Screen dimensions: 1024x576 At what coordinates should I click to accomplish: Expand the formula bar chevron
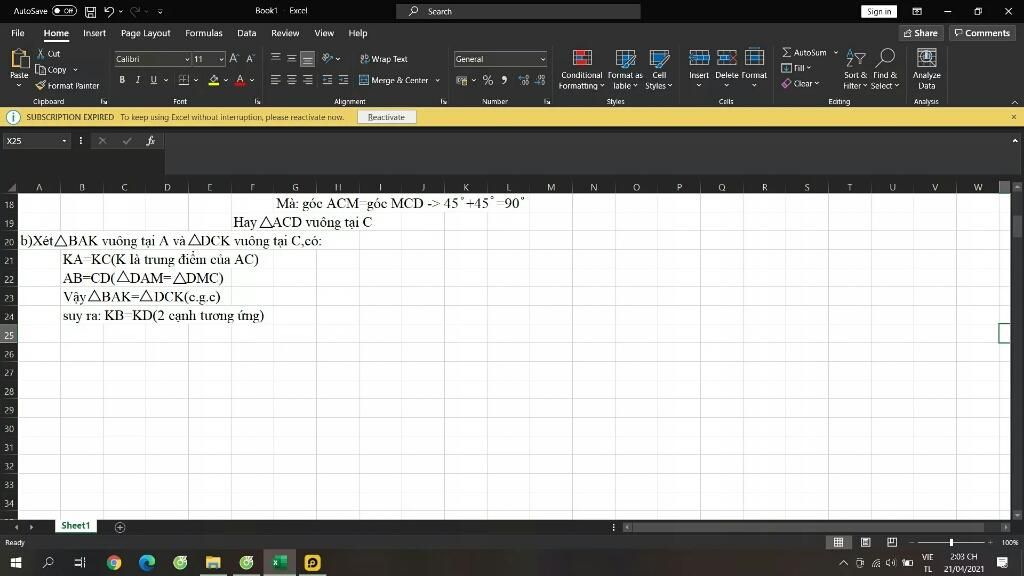pos(1015,140)
